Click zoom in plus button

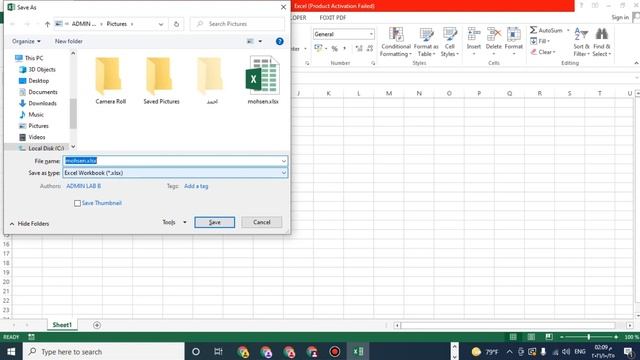[x=616, y=337]
